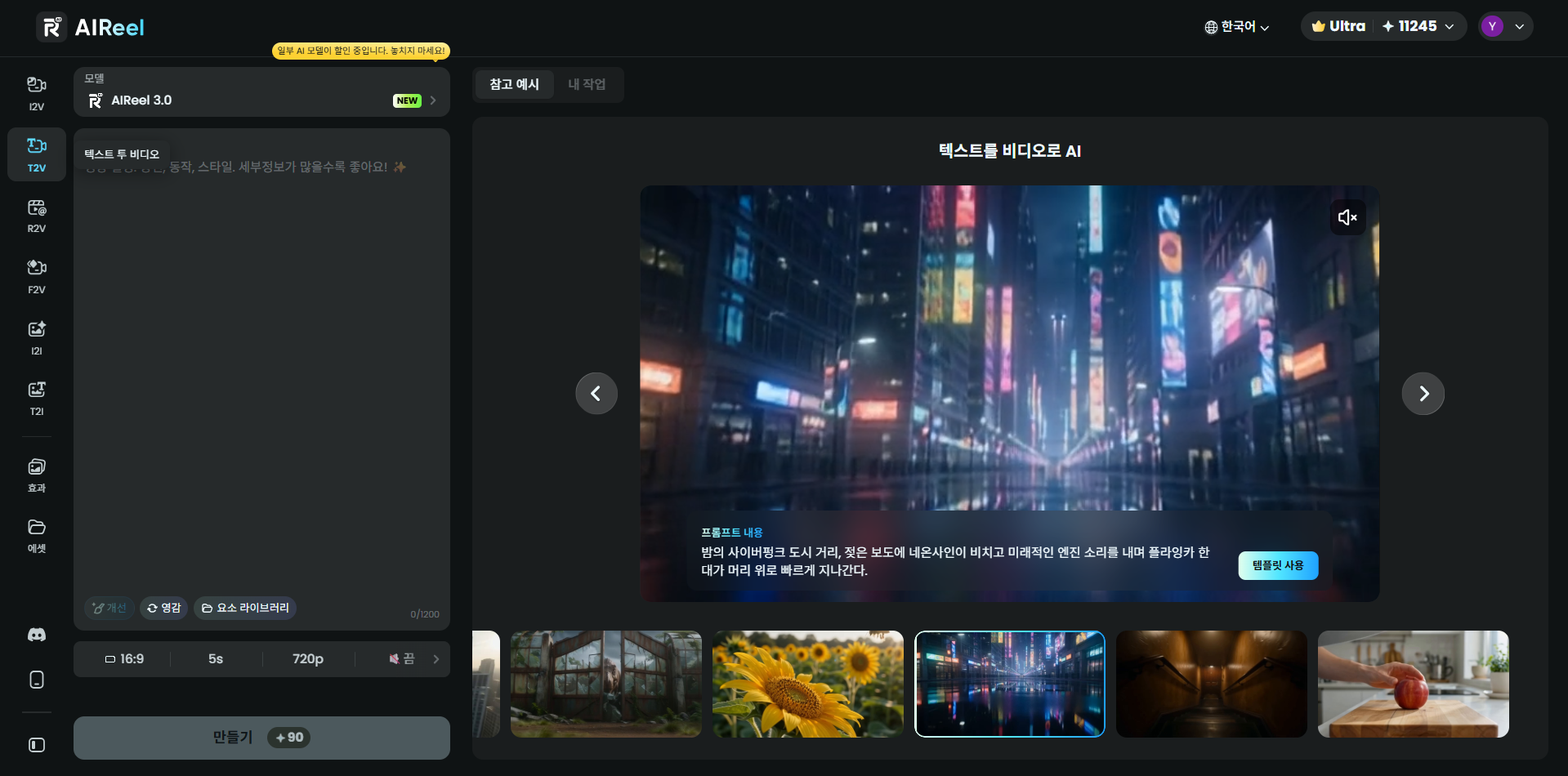Toggle the audio 끔 setting

click(402, 659)
